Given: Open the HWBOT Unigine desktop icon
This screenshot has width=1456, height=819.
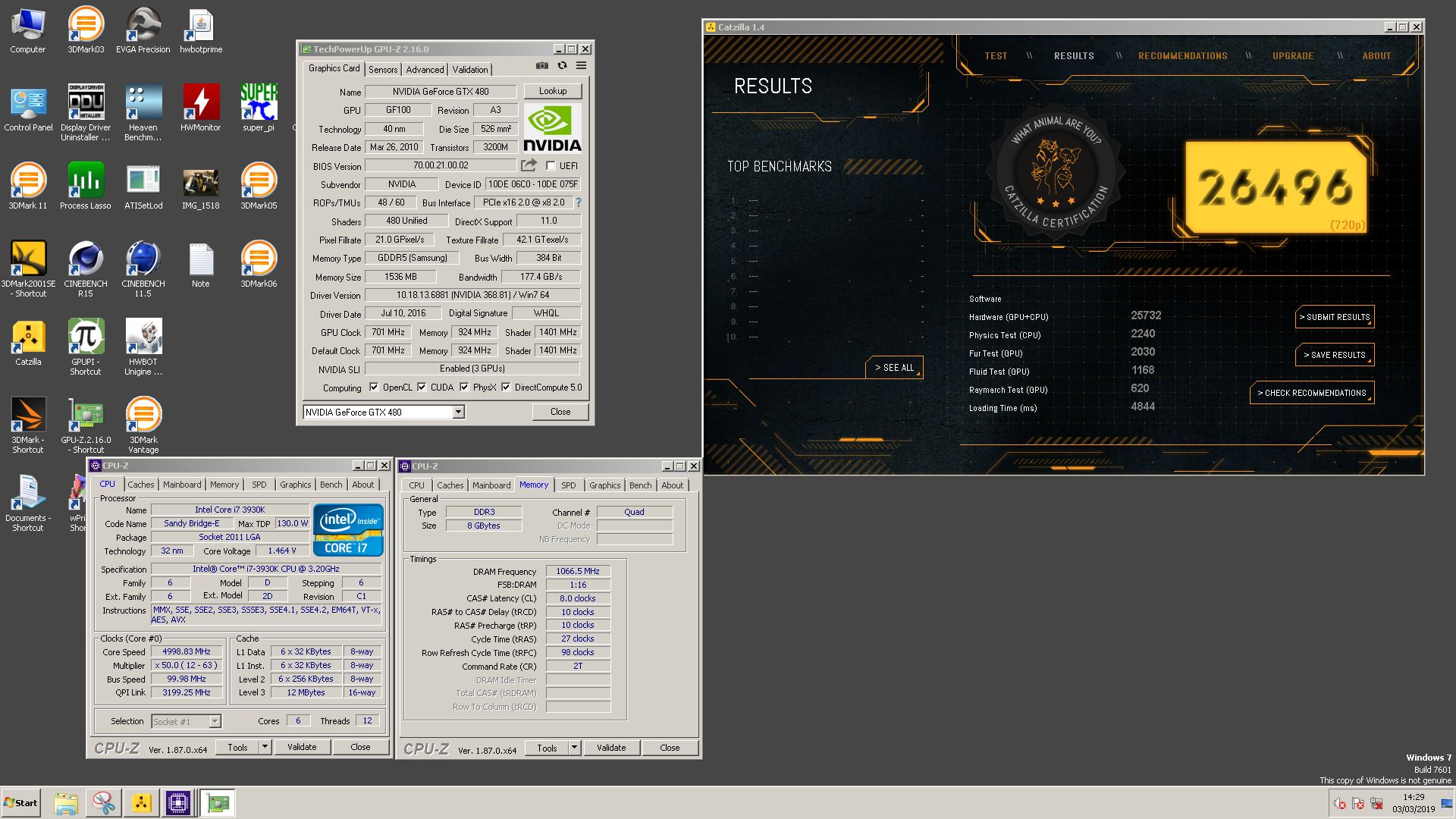Looking at the screenshot, I should tap(143, 347).
